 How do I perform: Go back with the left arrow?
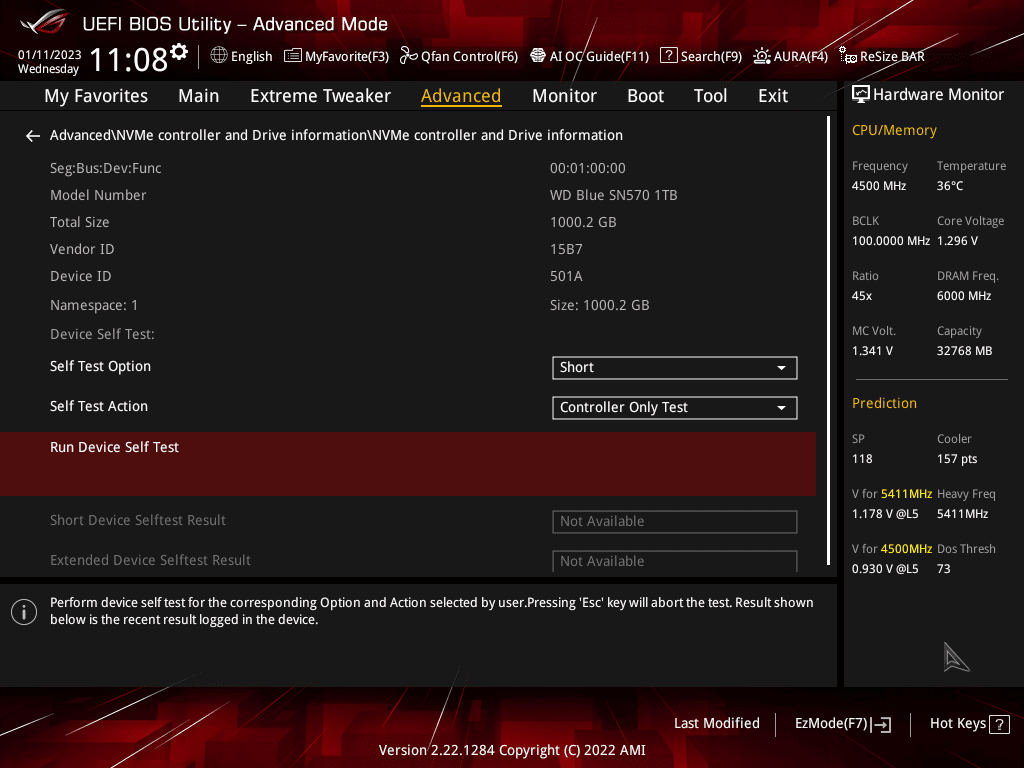pyautogui.click(x=33, y=136)
